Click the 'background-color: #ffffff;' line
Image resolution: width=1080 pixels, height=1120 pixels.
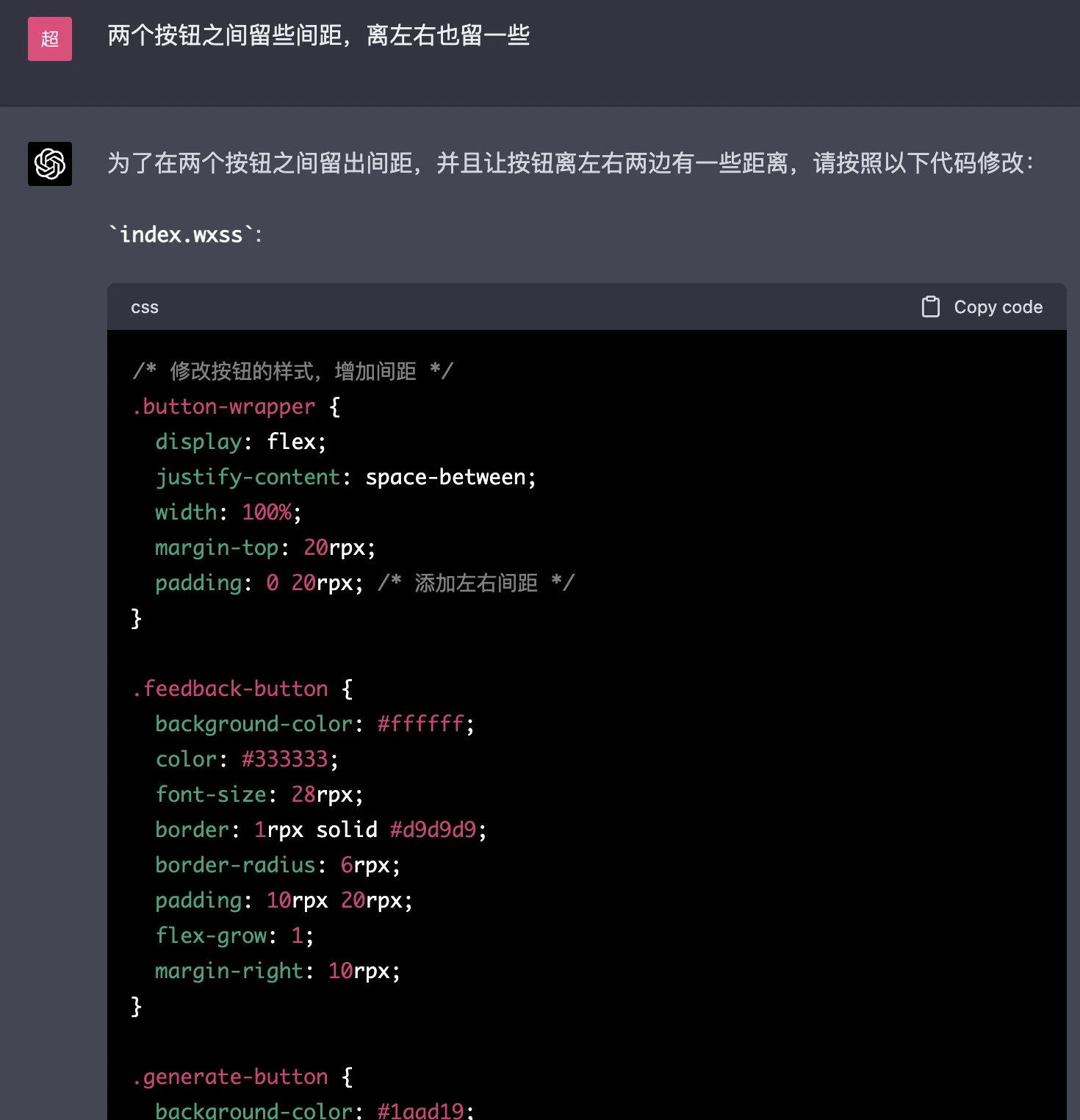tap(314, 724)
